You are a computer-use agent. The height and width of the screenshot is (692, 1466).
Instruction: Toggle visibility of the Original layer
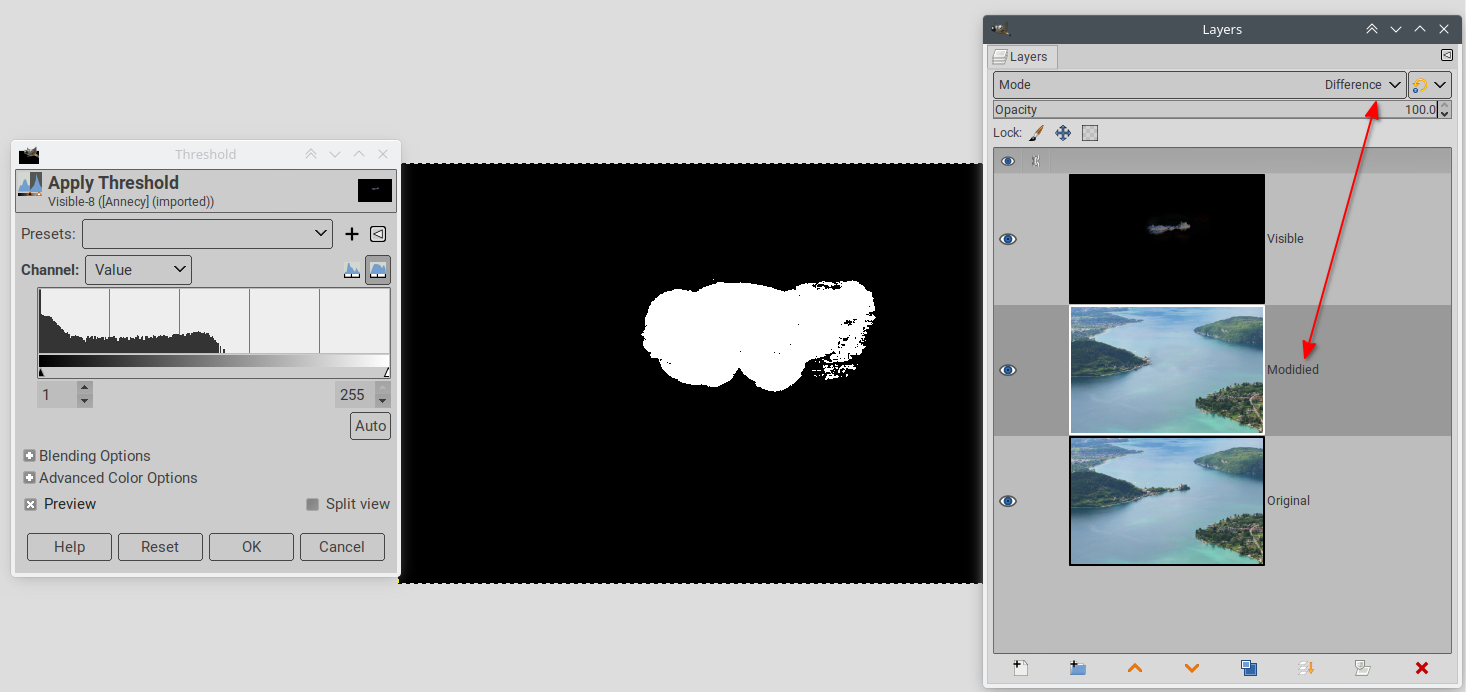pyautogui.click(x=1008, y=501)
